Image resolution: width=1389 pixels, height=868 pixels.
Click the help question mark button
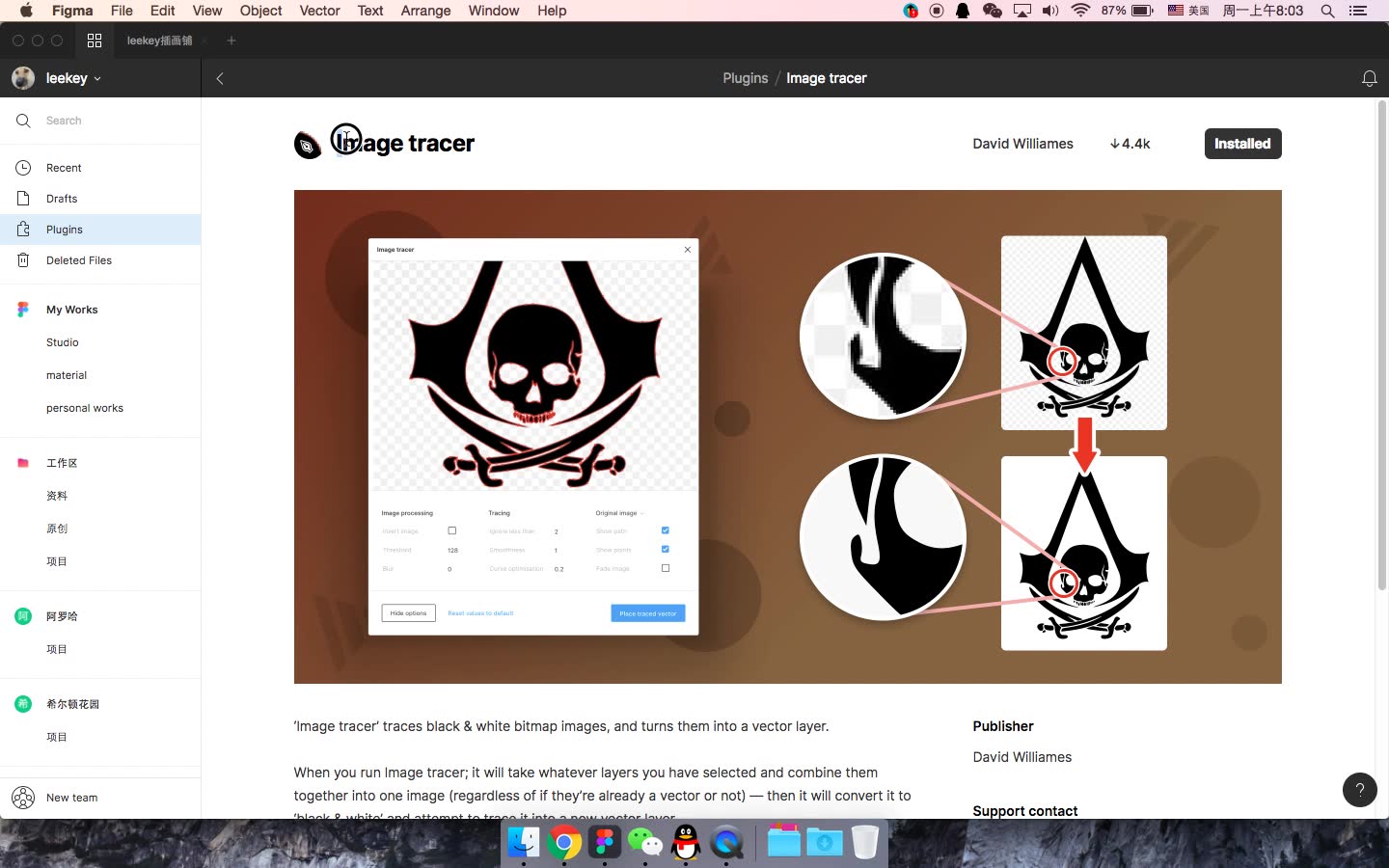point(1360,790)
